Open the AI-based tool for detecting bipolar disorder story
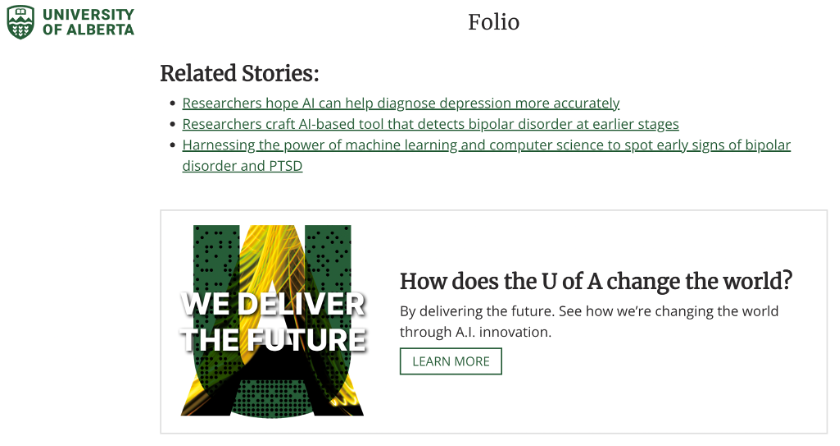This screenshot has height=446, width=840. 430,124
